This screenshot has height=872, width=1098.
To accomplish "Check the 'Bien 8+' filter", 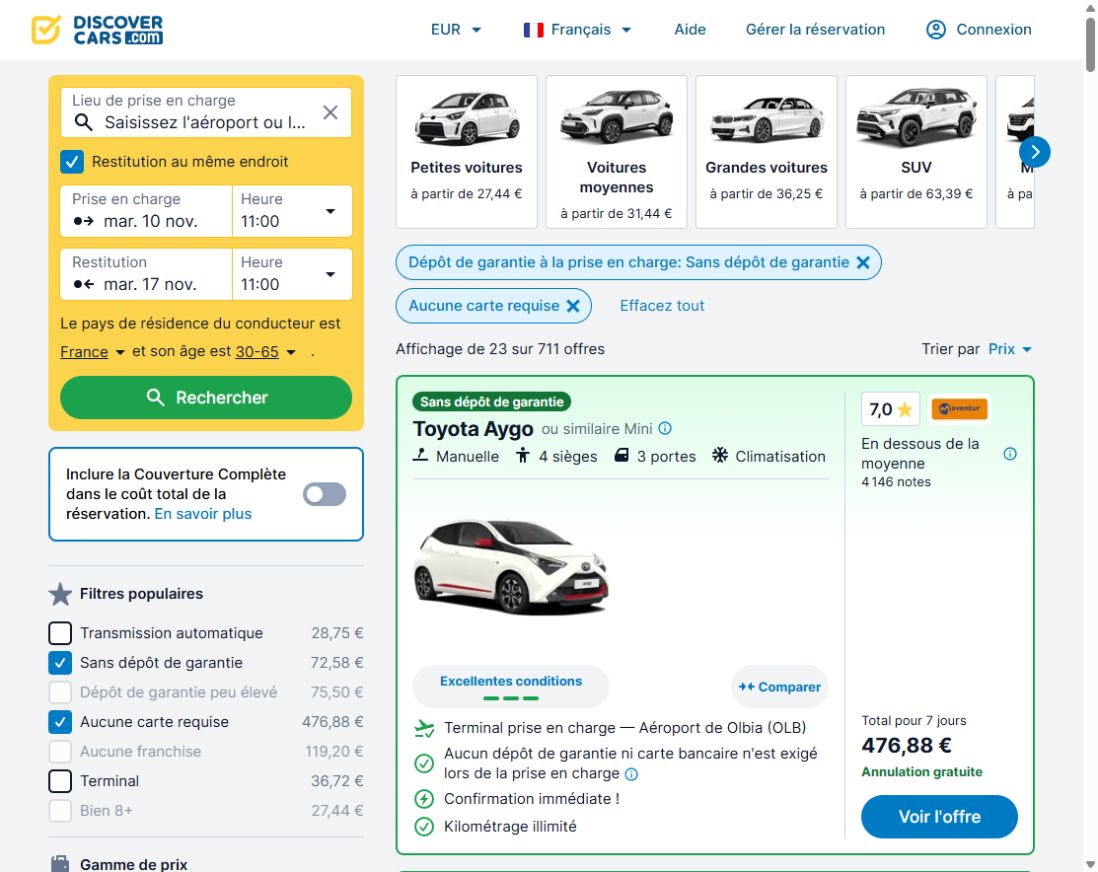I will 60,810.
